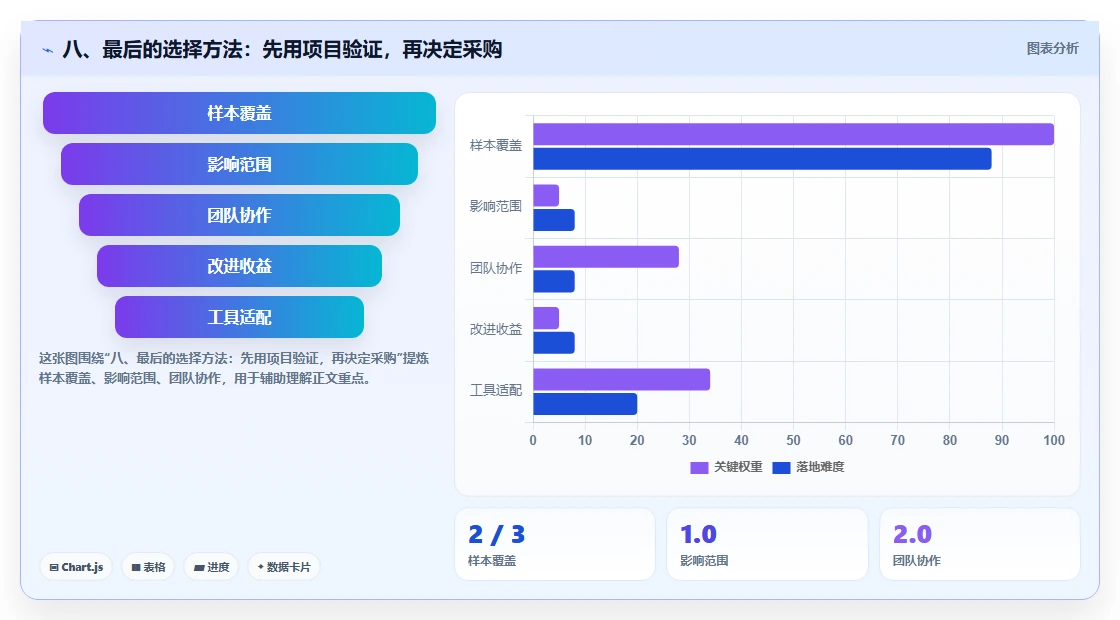Screen dimensions: 1120x620
Task: Select the 改进收益 funnel bar
Action: (x=239, y=266)
